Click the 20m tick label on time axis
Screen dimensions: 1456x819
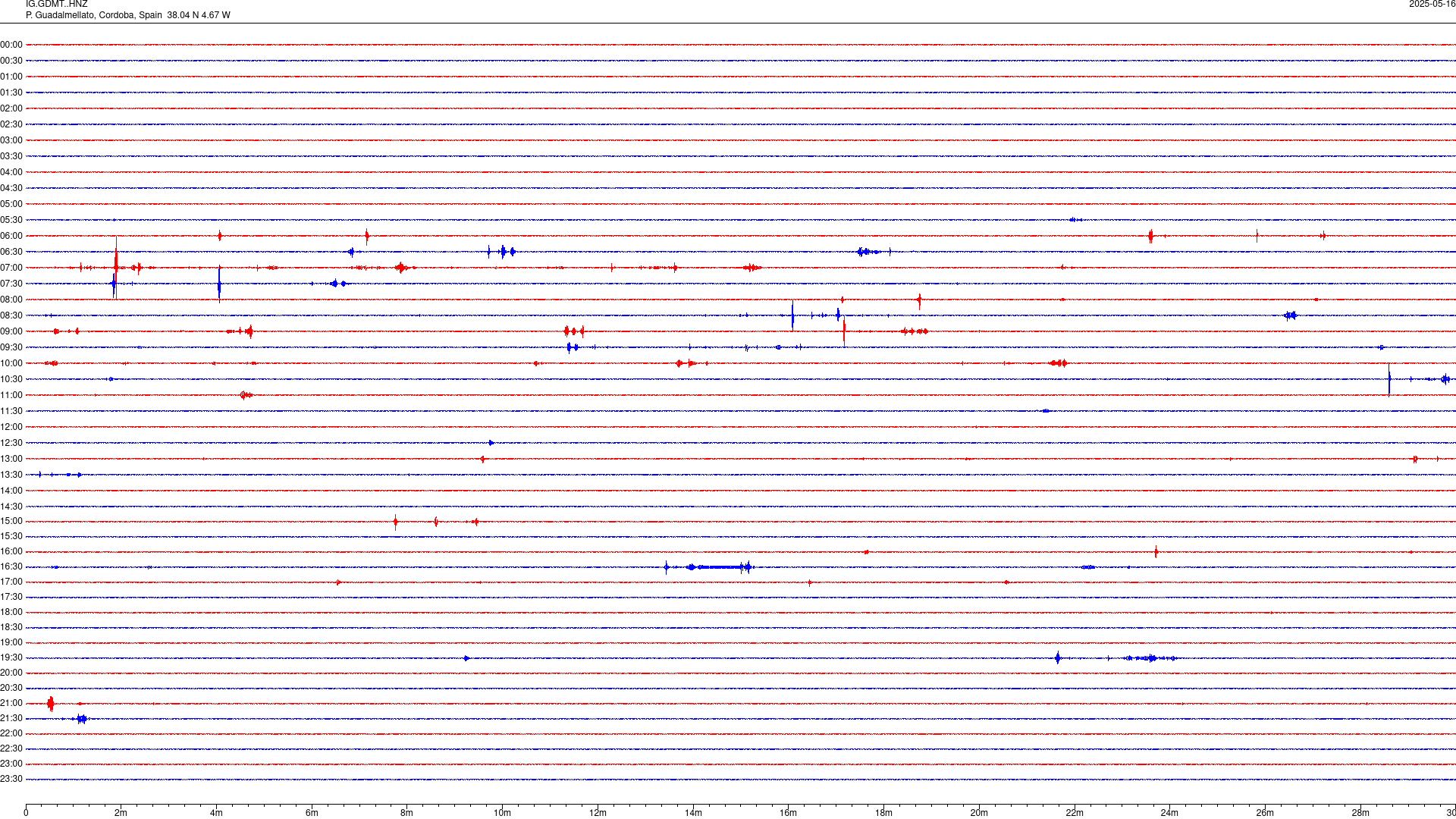979,813
